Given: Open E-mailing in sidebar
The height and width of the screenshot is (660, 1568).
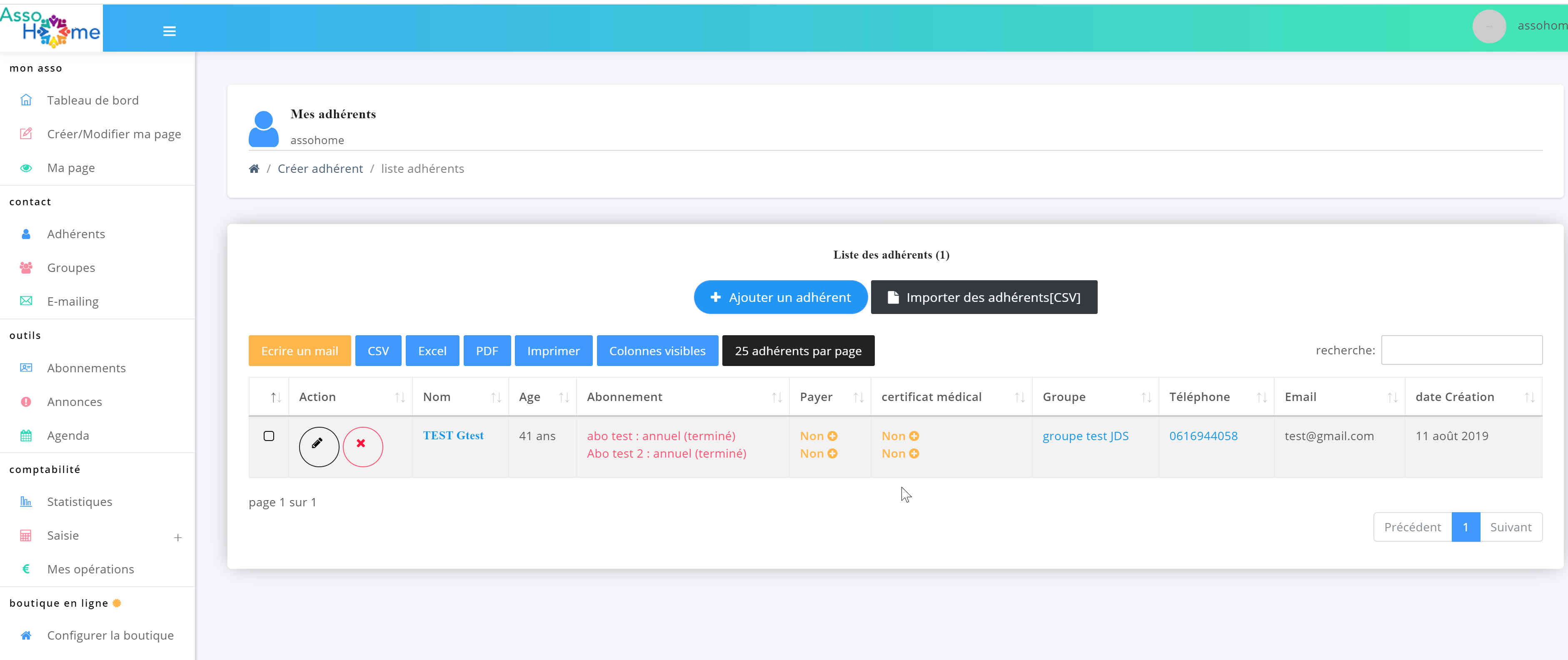Looking at the screenshot, I should pyautogui.click(x=73, y=302).
